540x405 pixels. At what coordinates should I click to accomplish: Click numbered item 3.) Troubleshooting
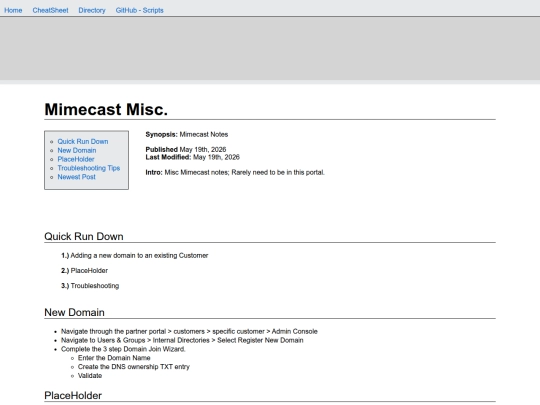(90, 286)
